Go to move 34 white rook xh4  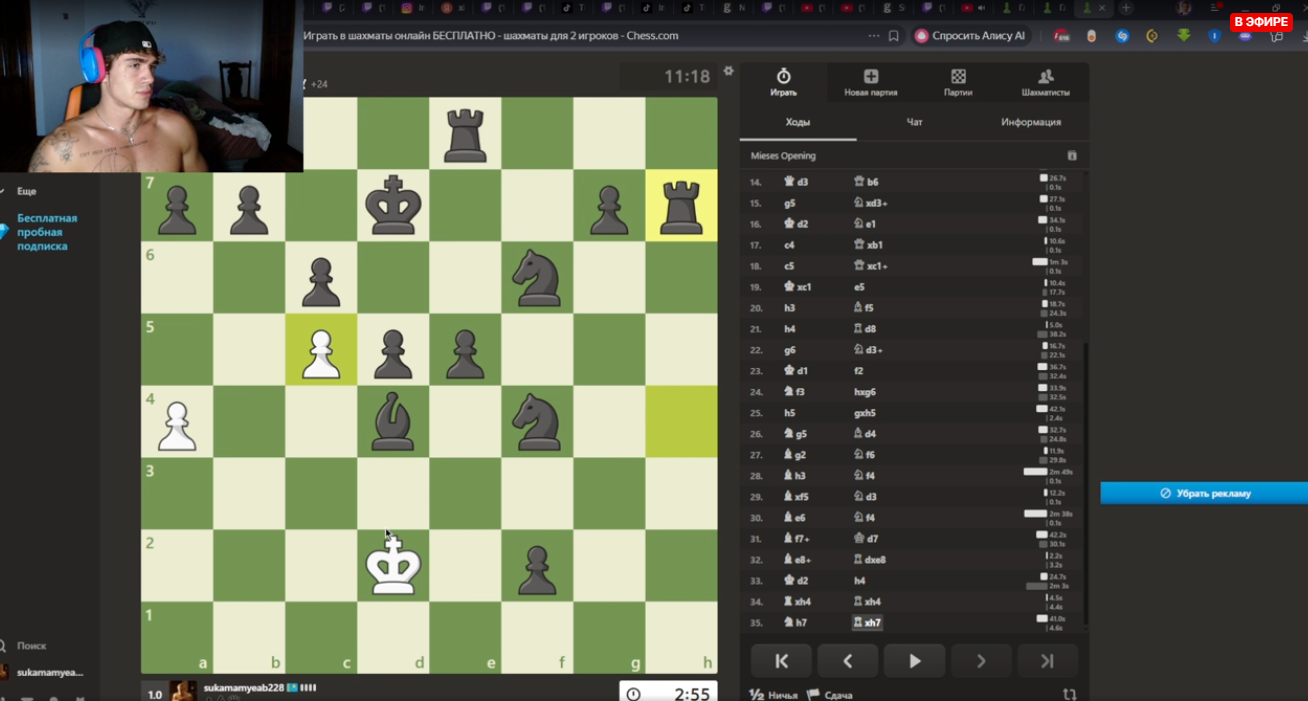pos(797,601)
